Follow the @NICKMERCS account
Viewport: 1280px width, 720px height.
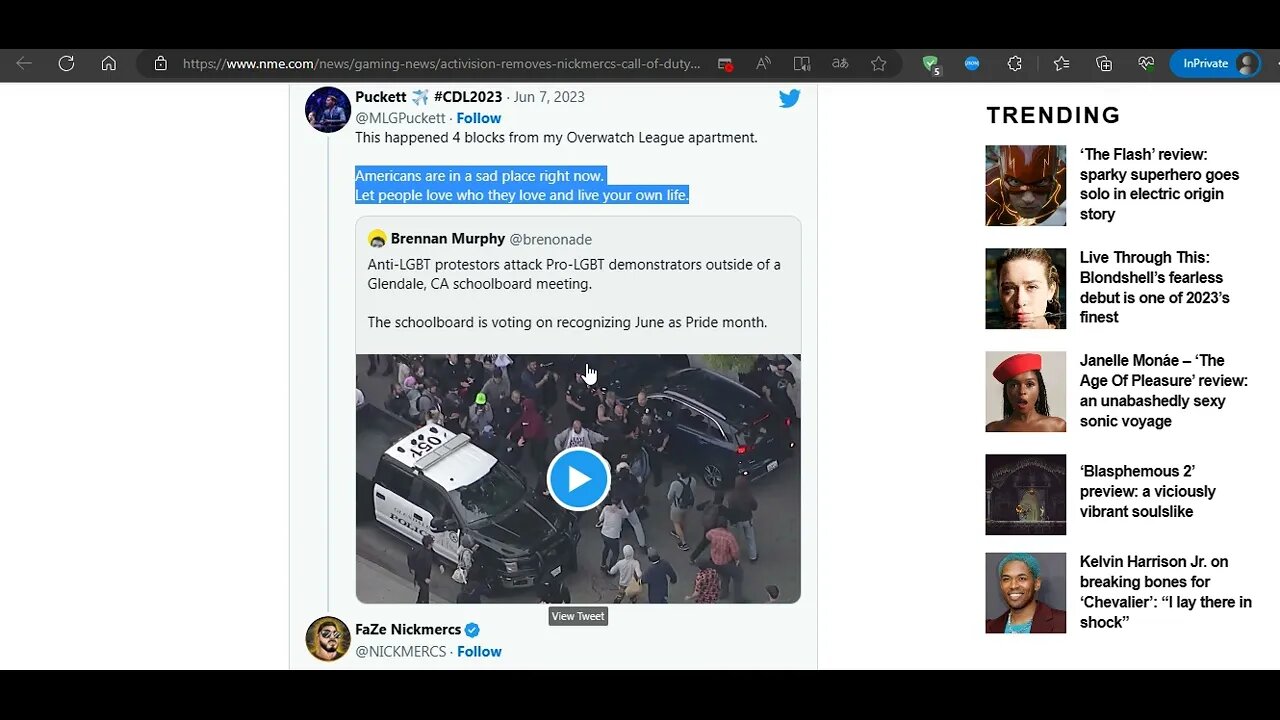point(479,651)
